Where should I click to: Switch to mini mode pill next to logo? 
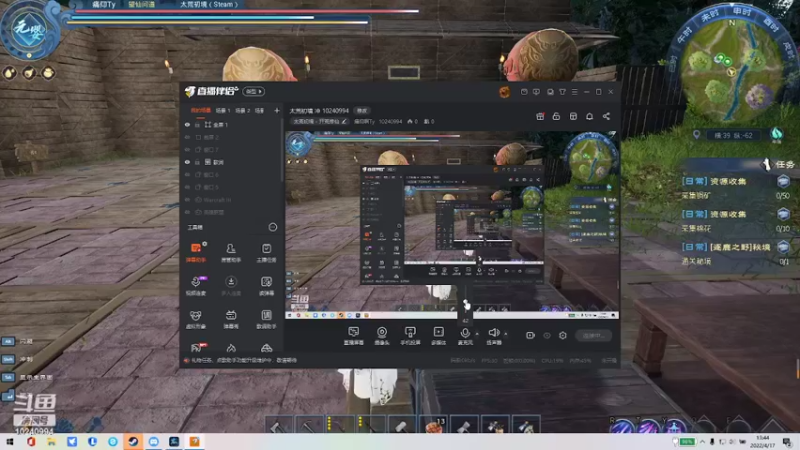(254, 91)
